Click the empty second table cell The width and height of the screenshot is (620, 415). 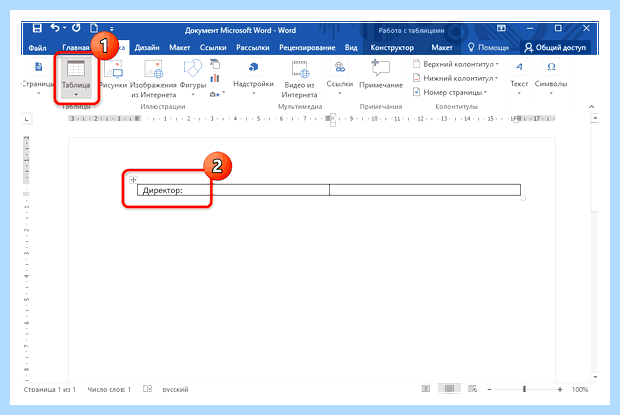click(425, 190)
